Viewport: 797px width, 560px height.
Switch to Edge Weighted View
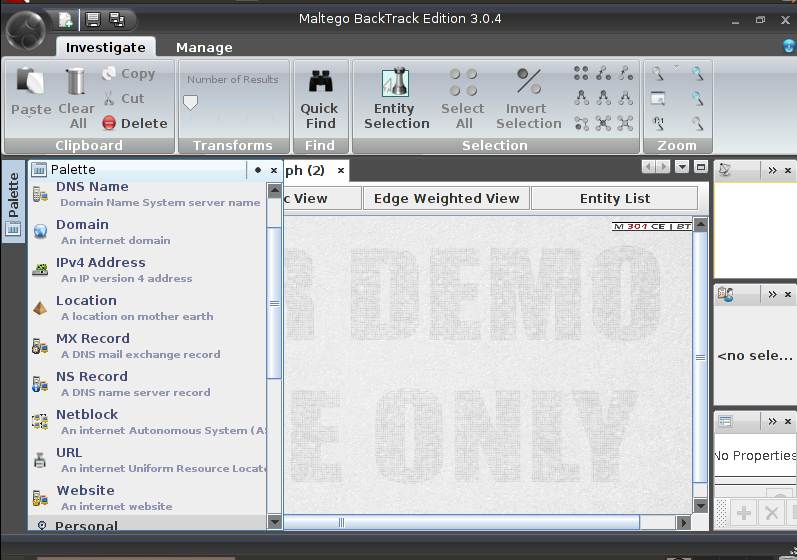pos(446,198)
